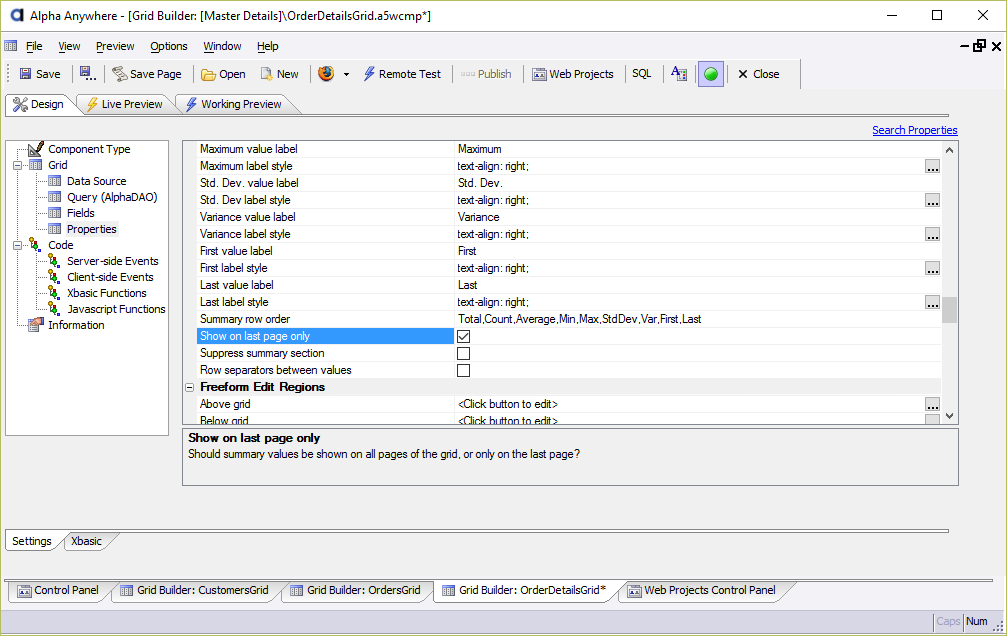Open the Options menu
The image size is (1007, 636).
[169, 46]
